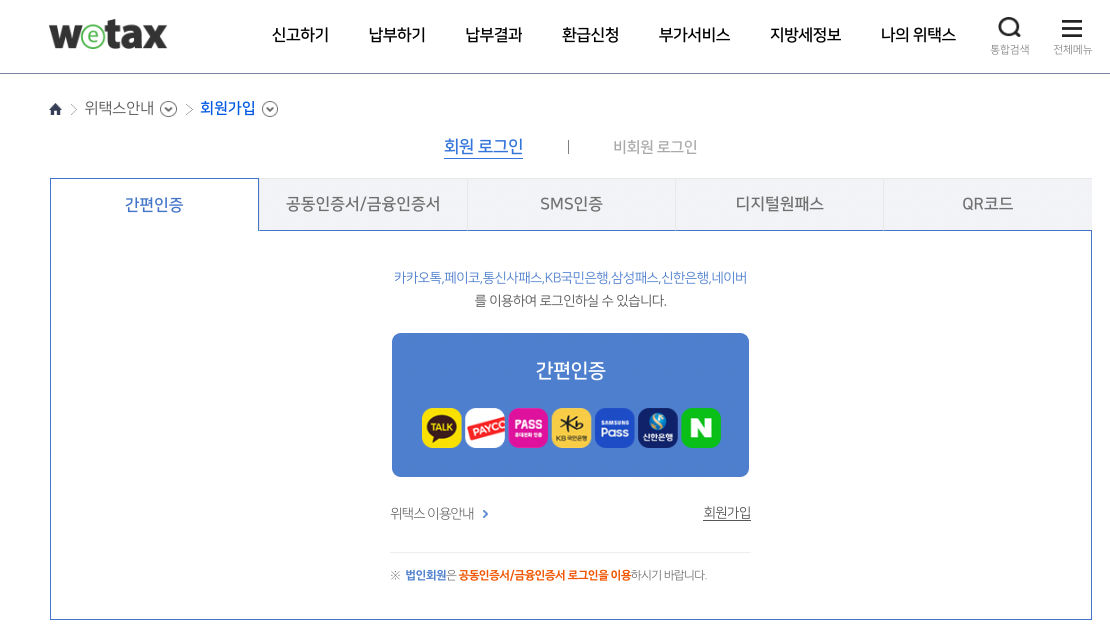Expand the 회원가입 breadcrumb dropdown
1110x643 pixels.
(270, 109)
